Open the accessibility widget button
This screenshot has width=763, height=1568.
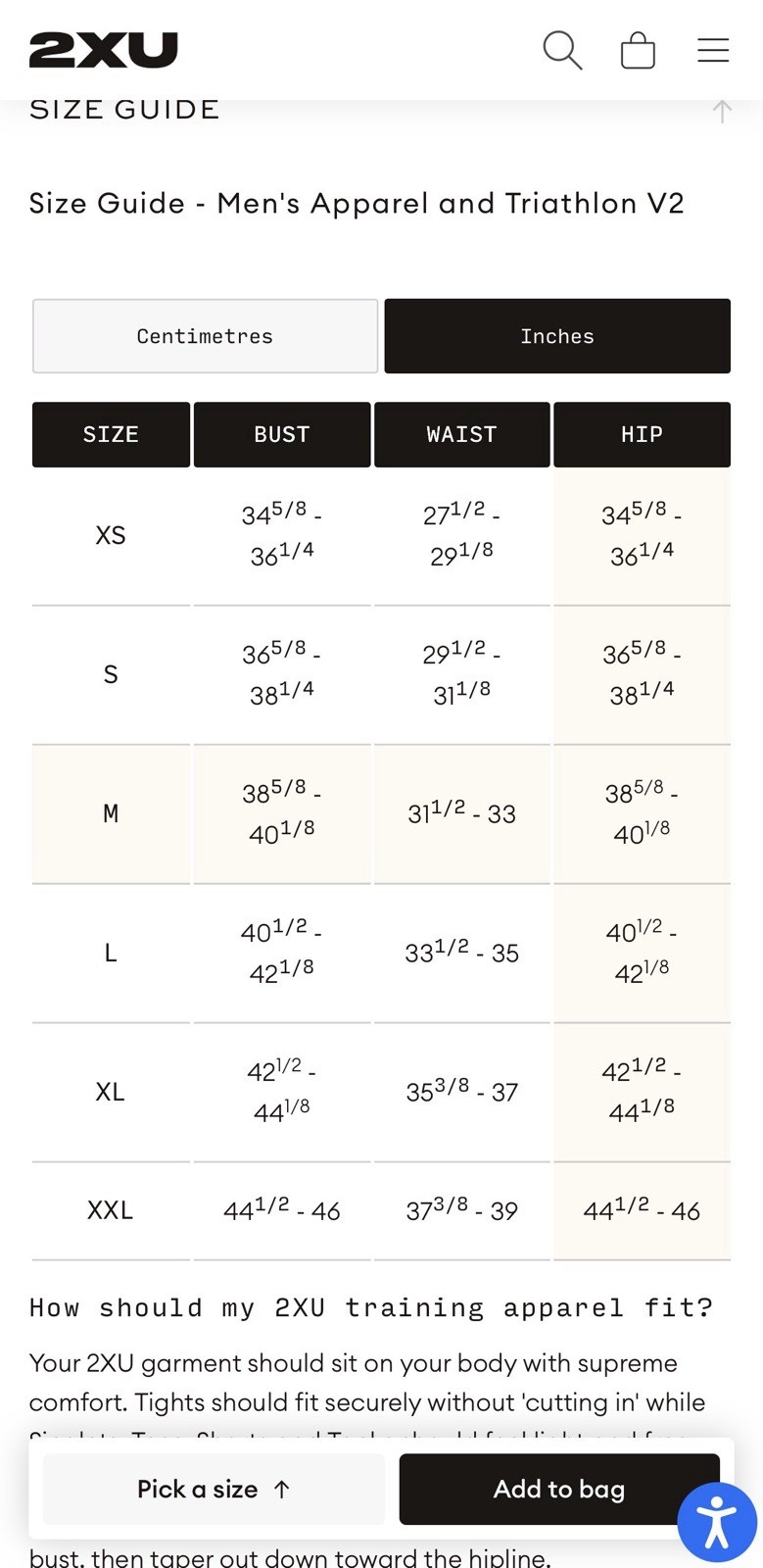[x=717, y=1522]
